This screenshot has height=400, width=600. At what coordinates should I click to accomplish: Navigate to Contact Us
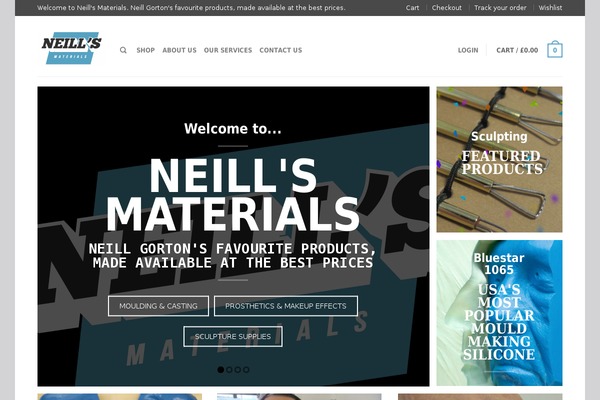coord(280,50)
